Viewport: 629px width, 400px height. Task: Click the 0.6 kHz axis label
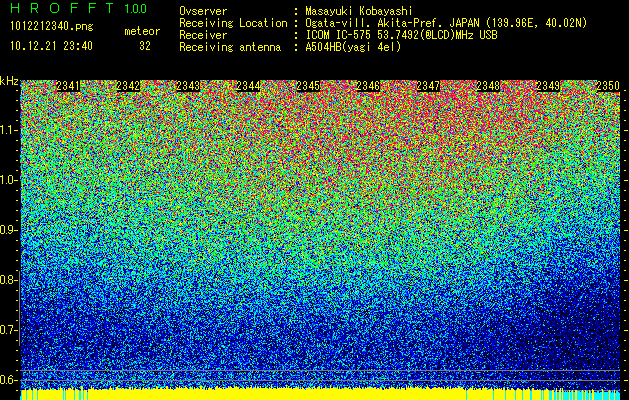[9, 380]
